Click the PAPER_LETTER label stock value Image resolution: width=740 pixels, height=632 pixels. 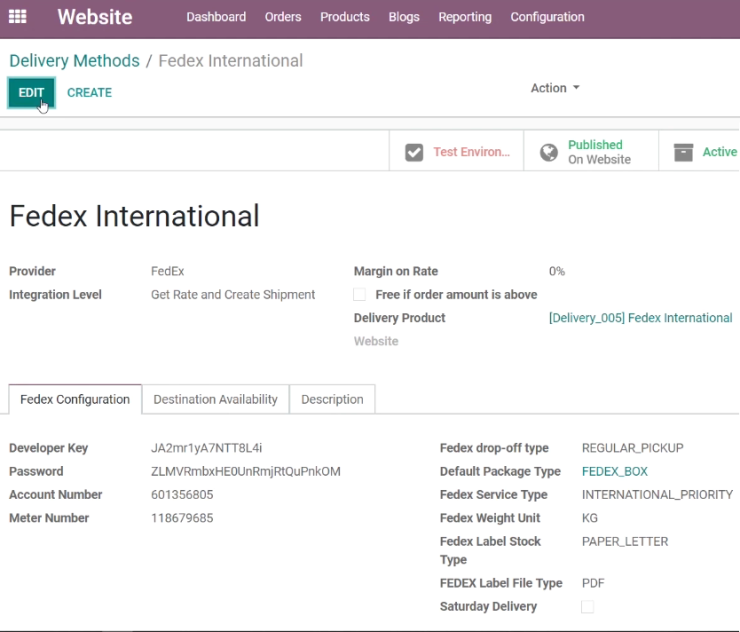(x=625, y=541)
